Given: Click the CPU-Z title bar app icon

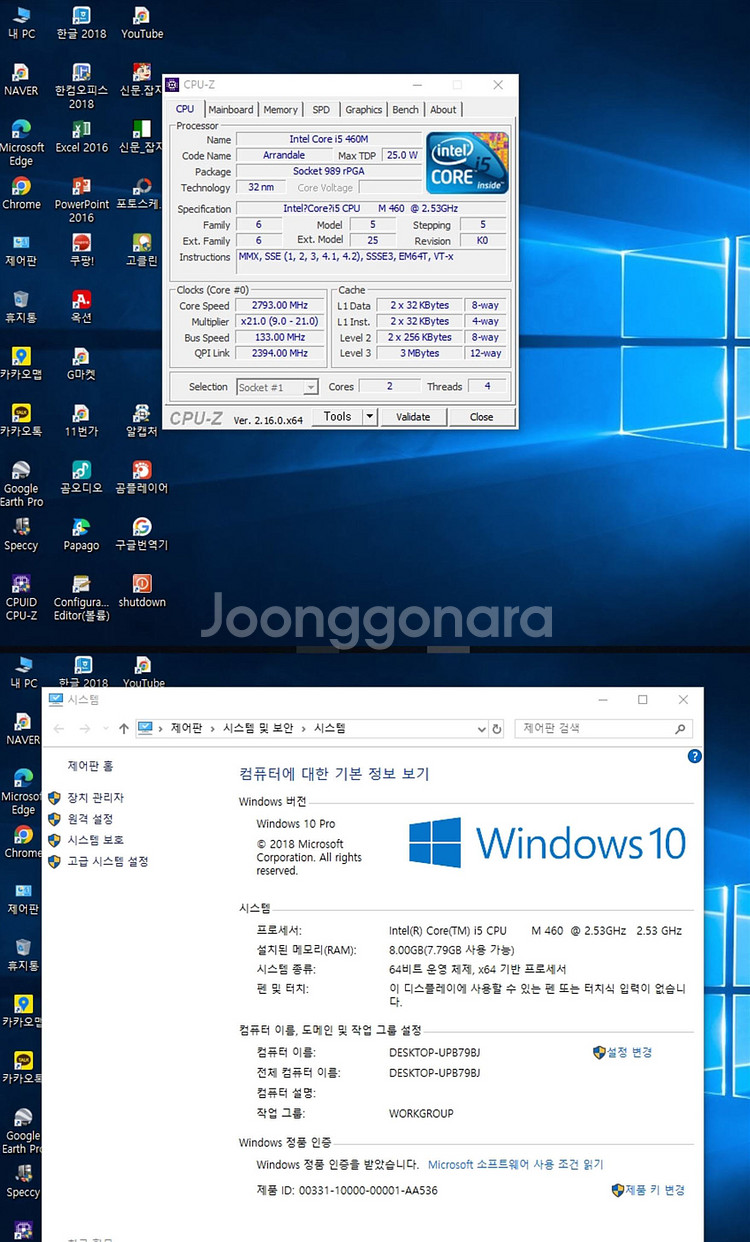Looking at the screenshot, I should click(x=173, y=85).
